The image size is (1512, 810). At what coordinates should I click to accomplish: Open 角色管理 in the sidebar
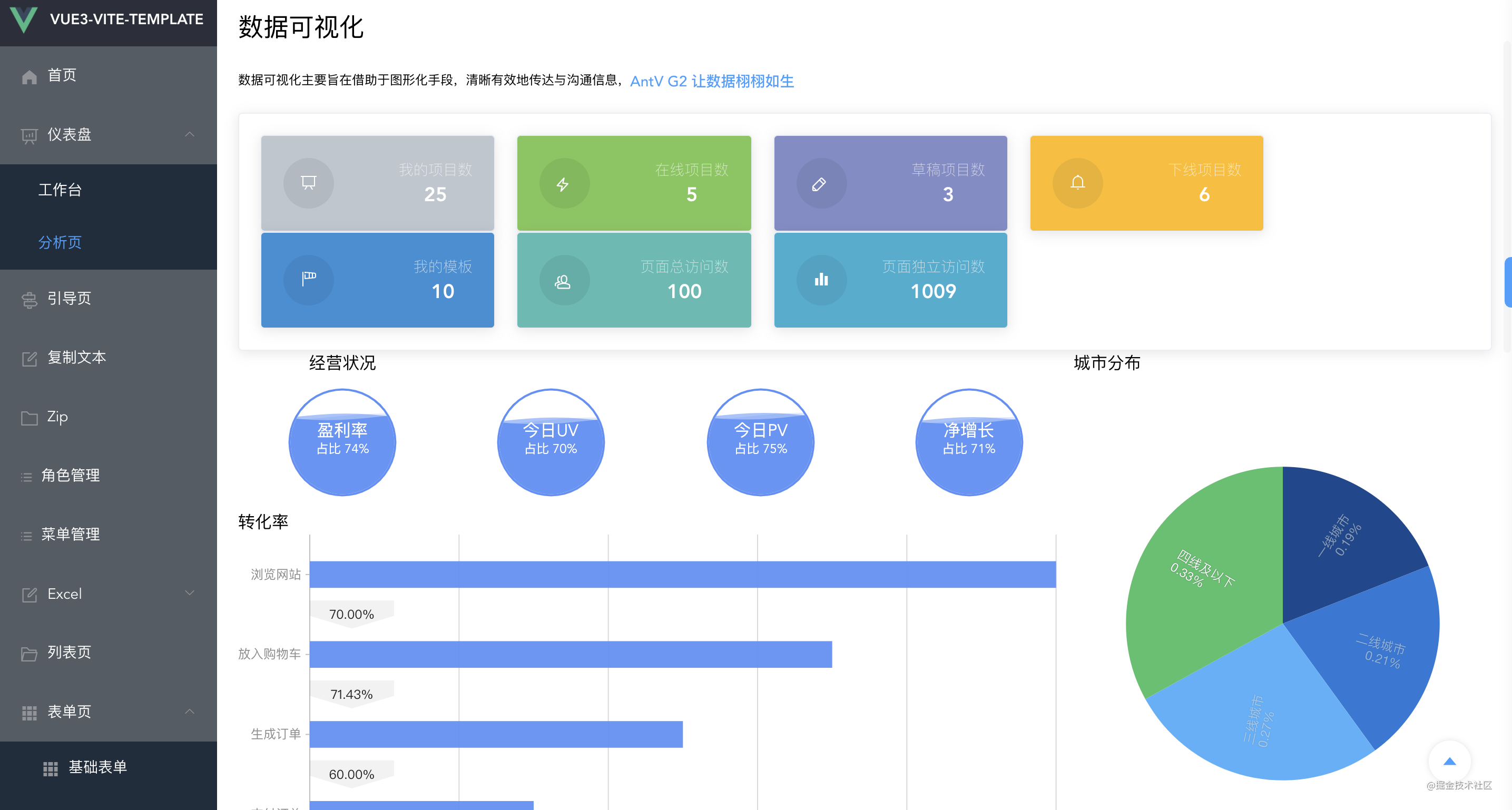71,475
